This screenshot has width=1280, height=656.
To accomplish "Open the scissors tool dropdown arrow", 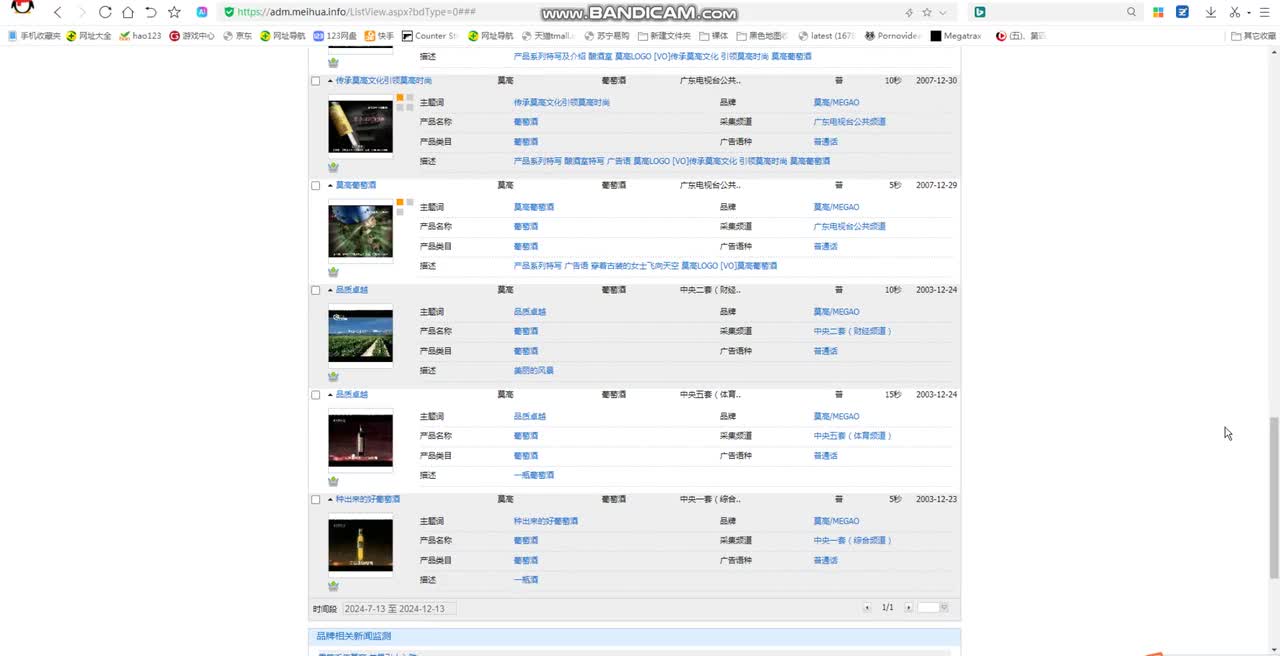I will [x=1249, y=12].
